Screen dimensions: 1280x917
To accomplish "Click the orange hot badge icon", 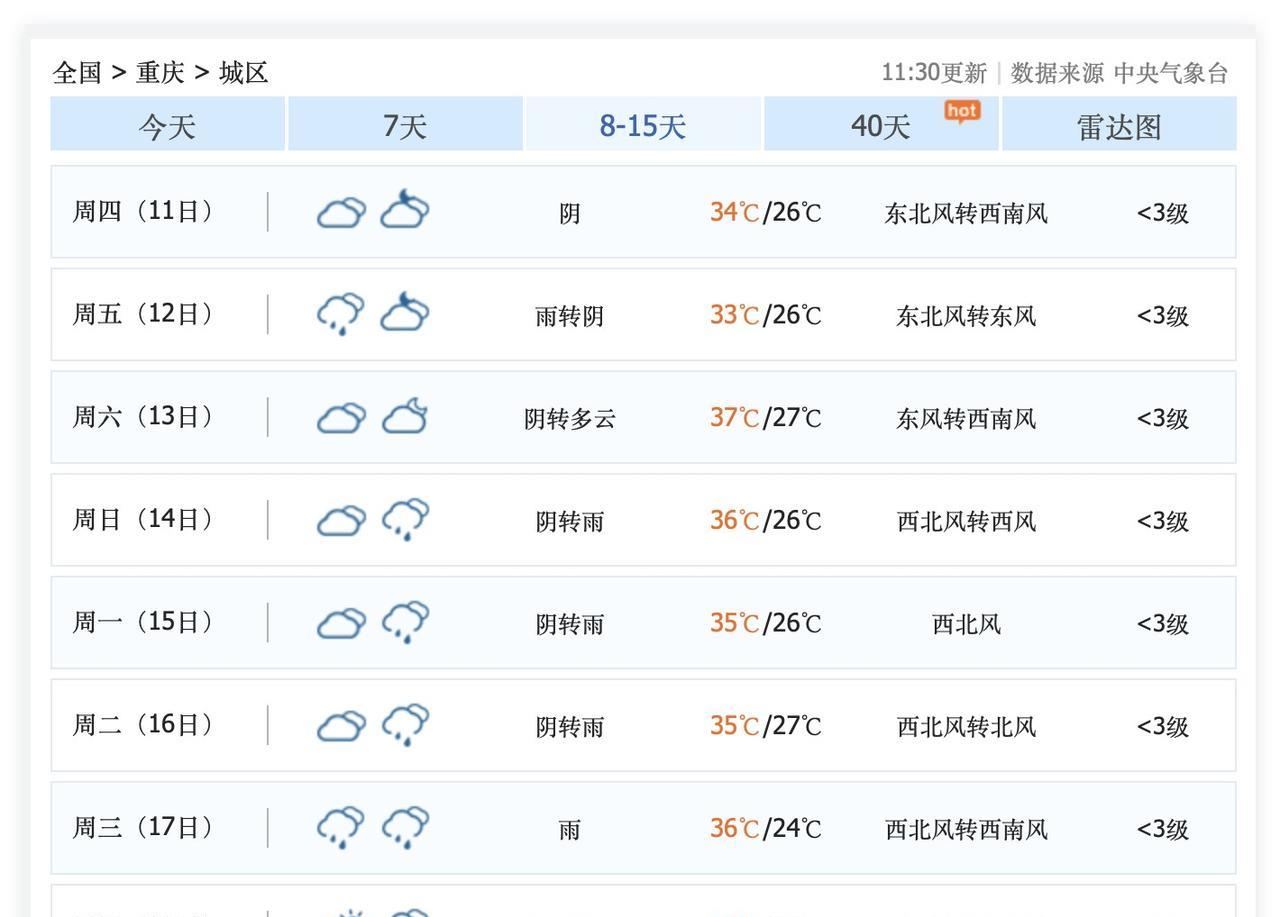I will click(962, 111).
